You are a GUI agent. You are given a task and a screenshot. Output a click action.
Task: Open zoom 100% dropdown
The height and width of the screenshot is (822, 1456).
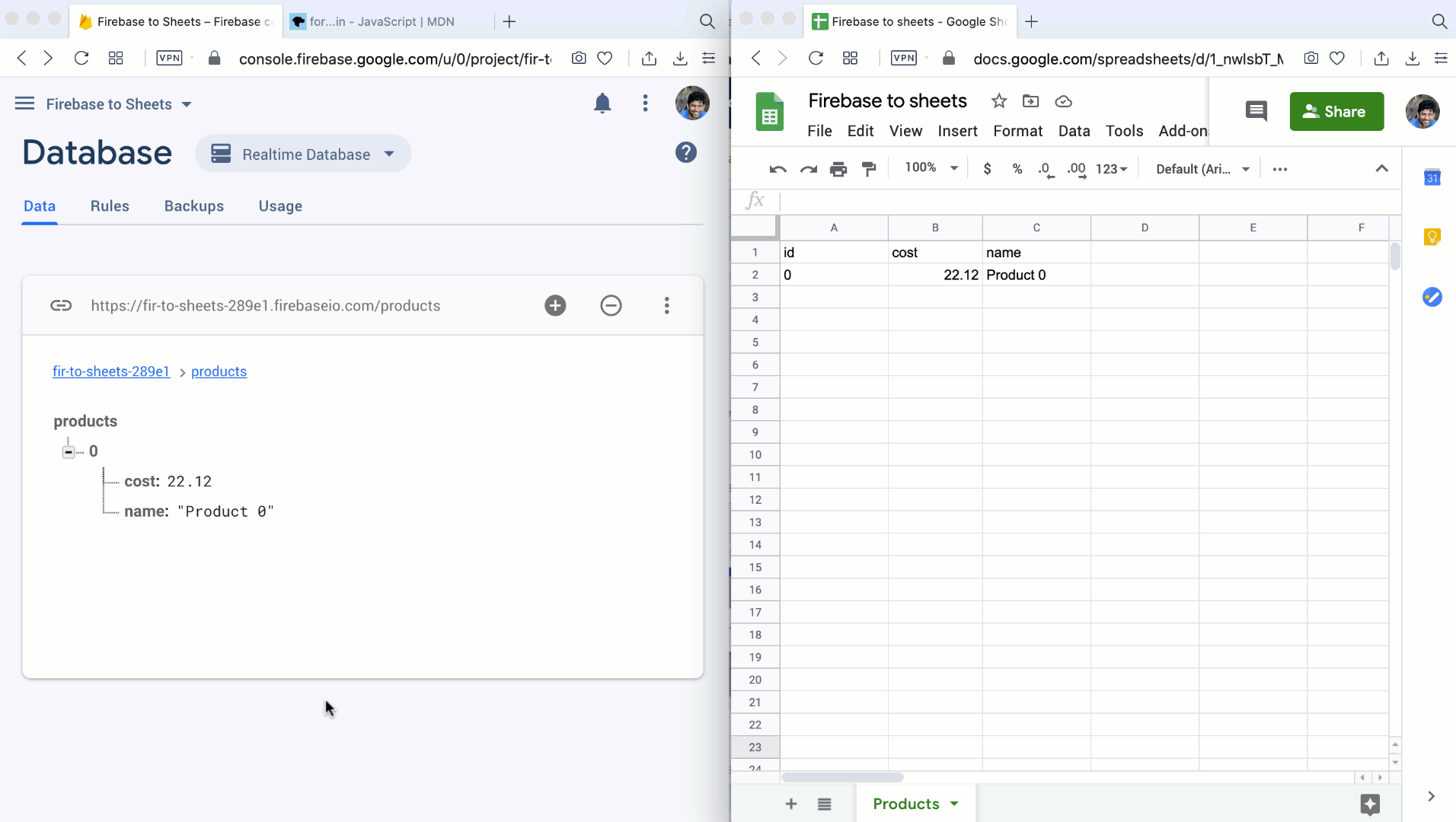point(931,168)
